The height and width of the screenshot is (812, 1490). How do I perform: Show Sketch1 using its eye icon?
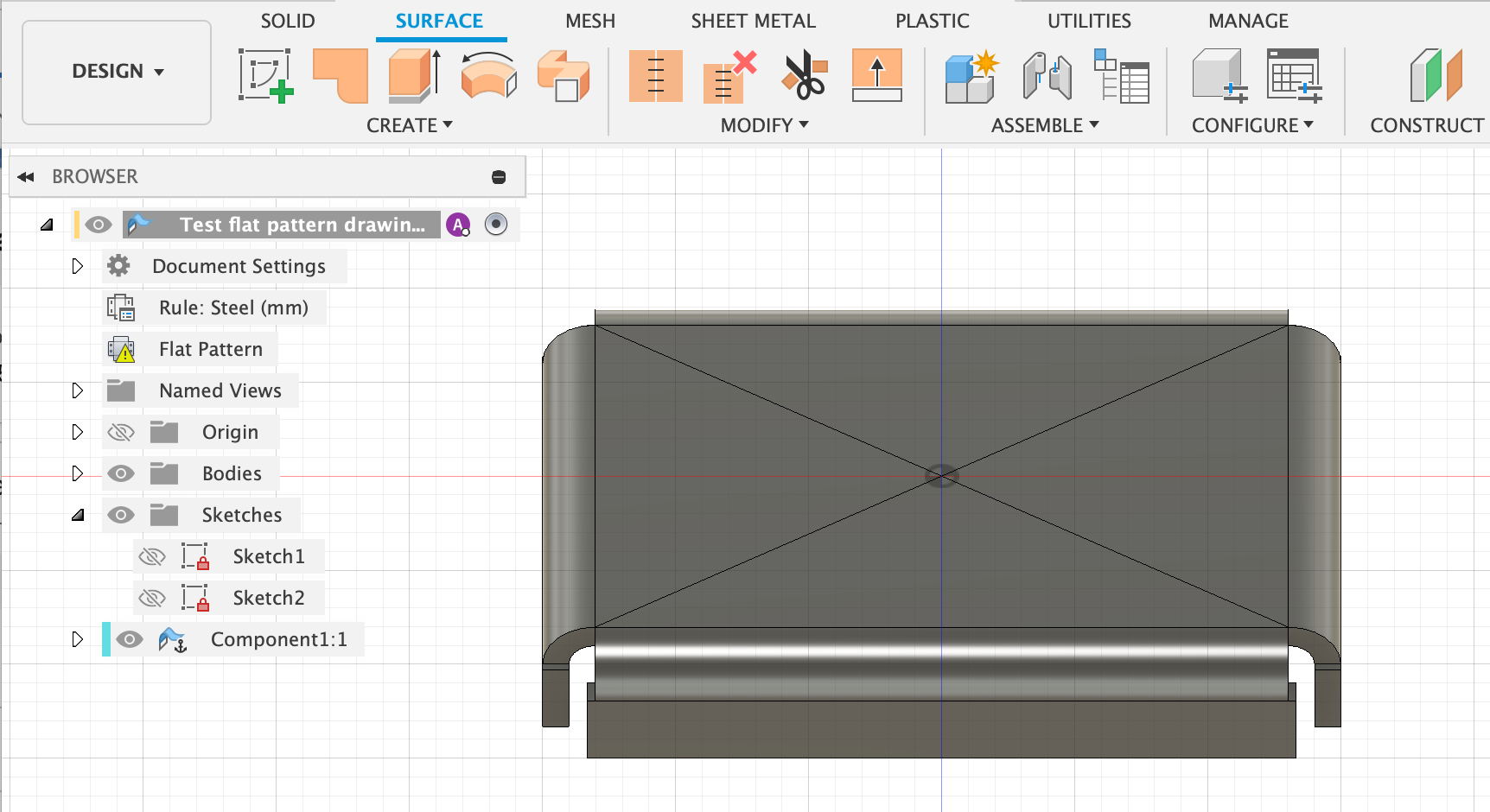(152, 556)
